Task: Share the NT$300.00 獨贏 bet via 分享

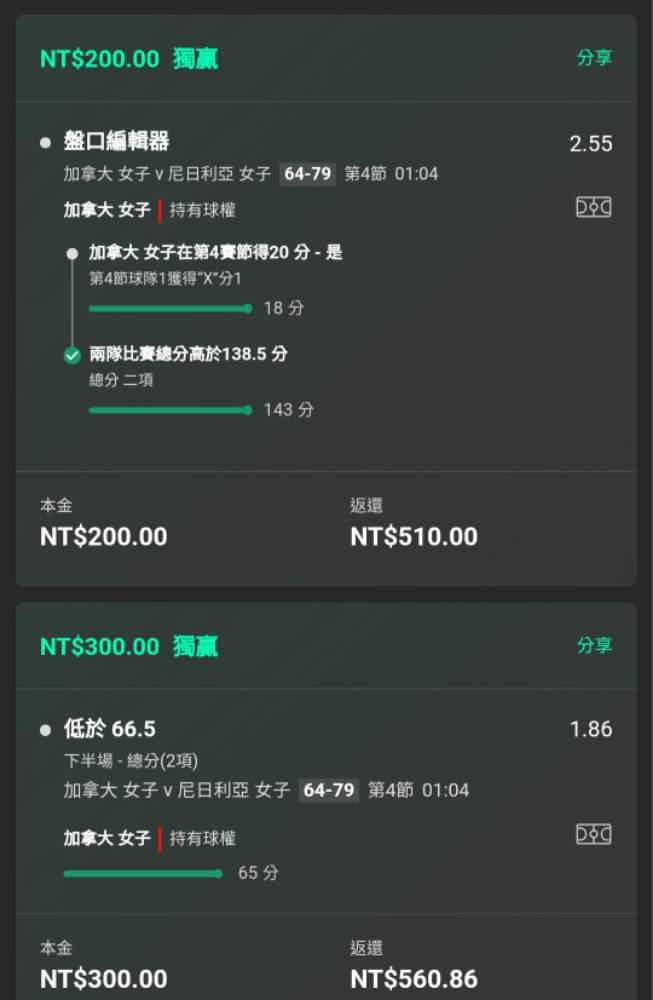Action: pyautogui.click(x=594, y=645)
